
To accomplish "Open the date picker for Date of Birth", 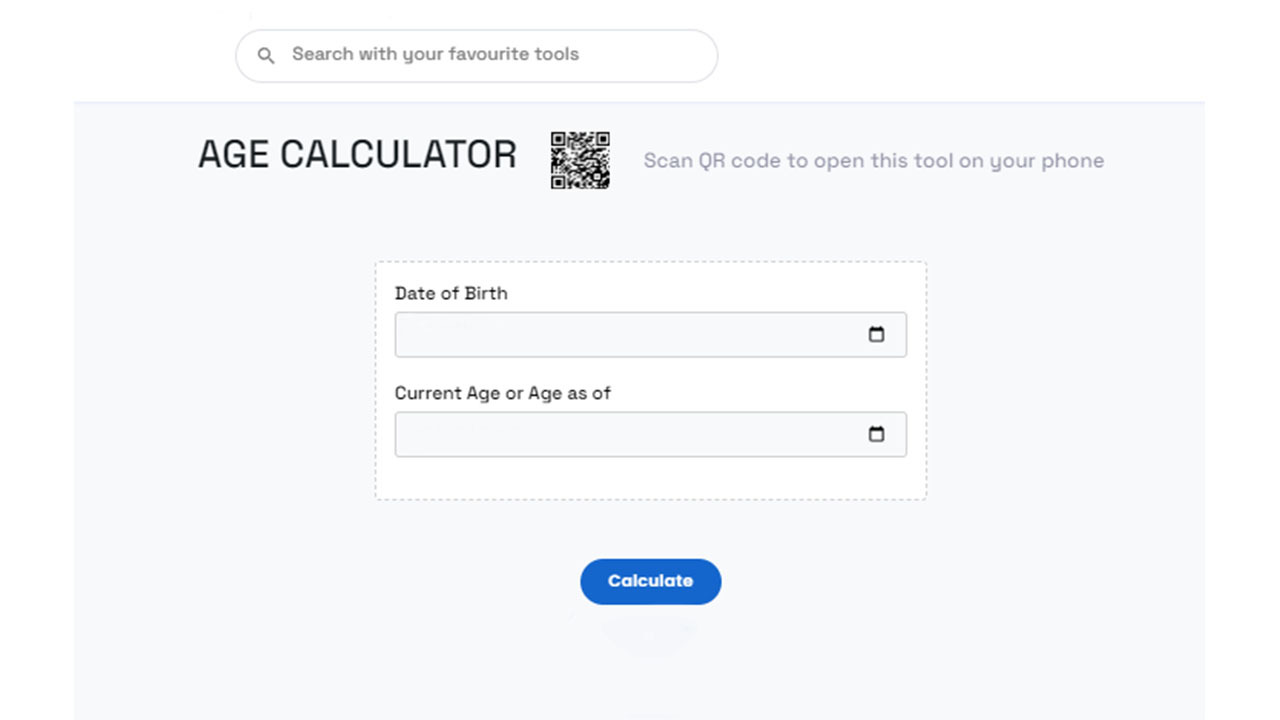I will 876,335.
